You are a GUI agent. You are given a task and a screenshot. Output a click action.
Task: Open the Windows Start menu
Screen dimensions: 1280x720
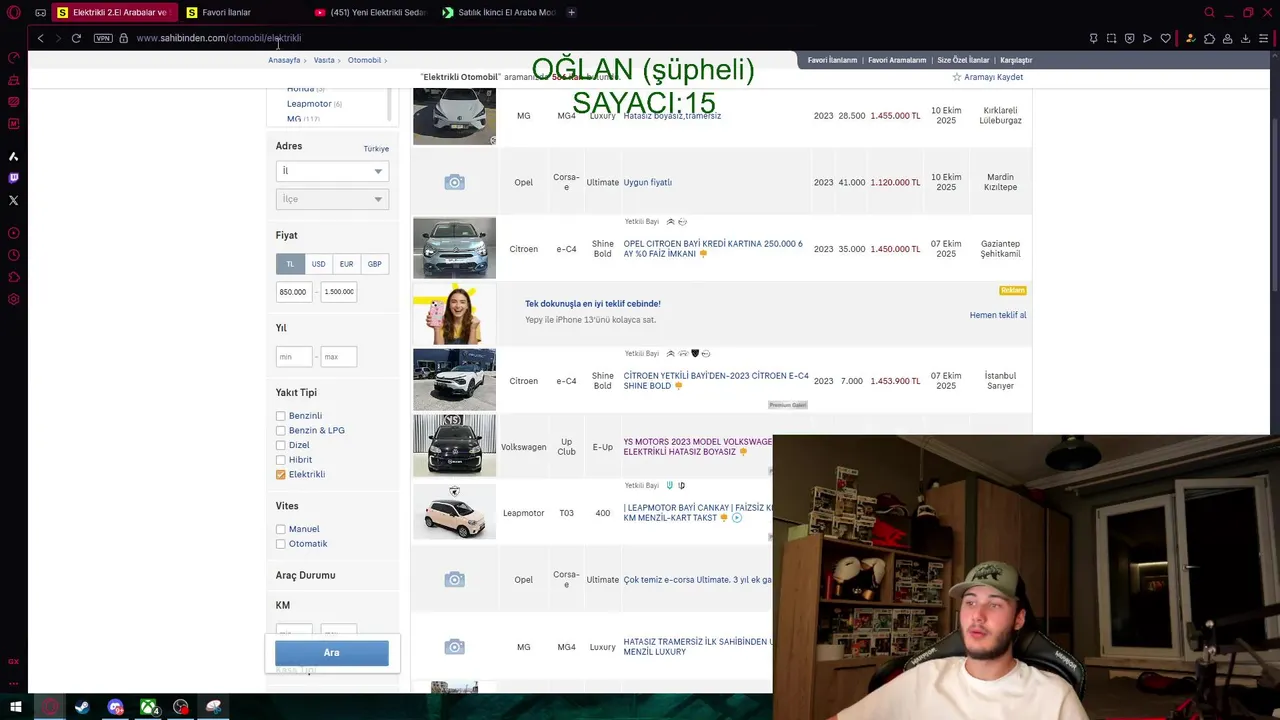16,707
